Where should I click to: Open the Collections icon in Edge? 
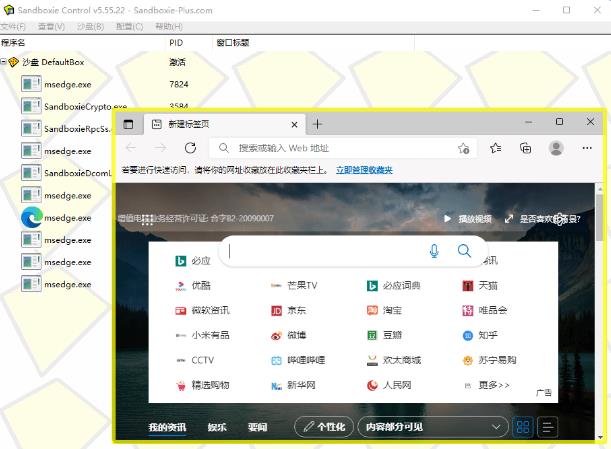click(526, 148)
